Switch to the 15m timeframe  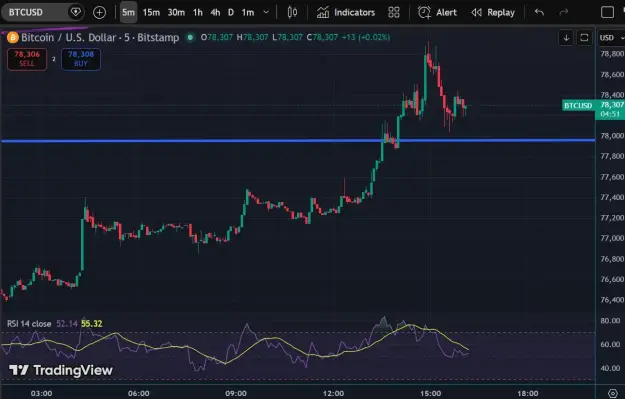click(151, 12)
